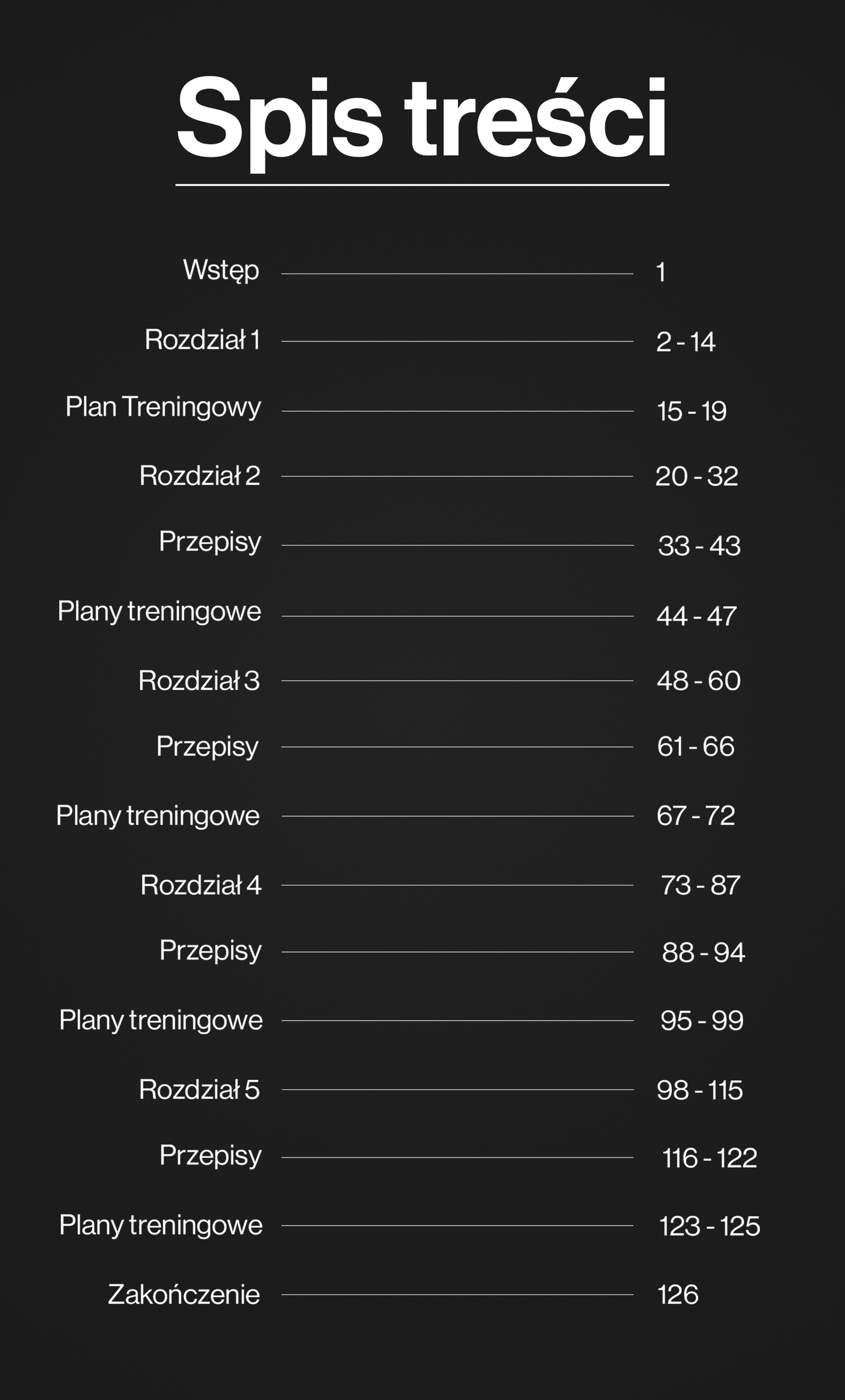
Task: Open the Wstęp entry
Action: 221,271
